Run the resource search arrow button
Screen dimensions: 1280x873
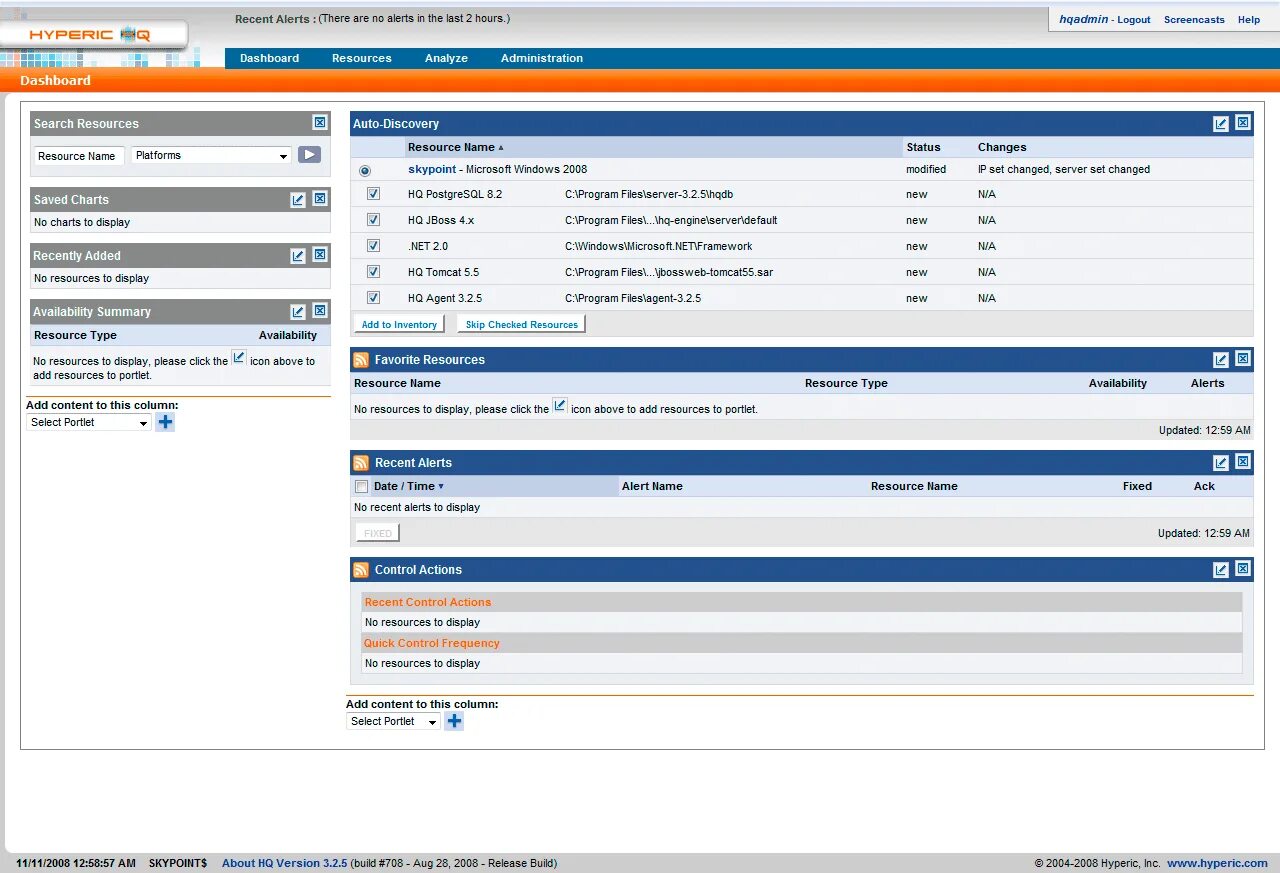click(x=309, y=155)
